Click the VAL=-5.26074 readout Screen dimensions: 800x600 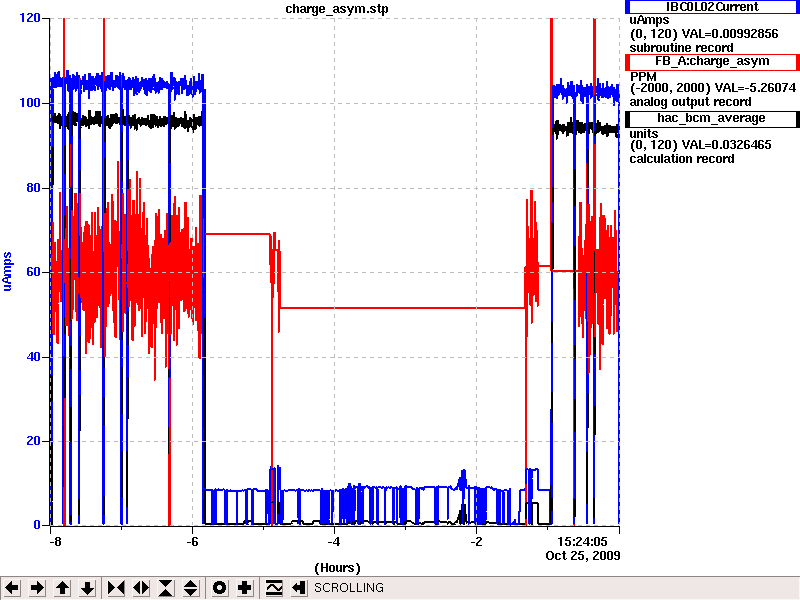[755, 88]
